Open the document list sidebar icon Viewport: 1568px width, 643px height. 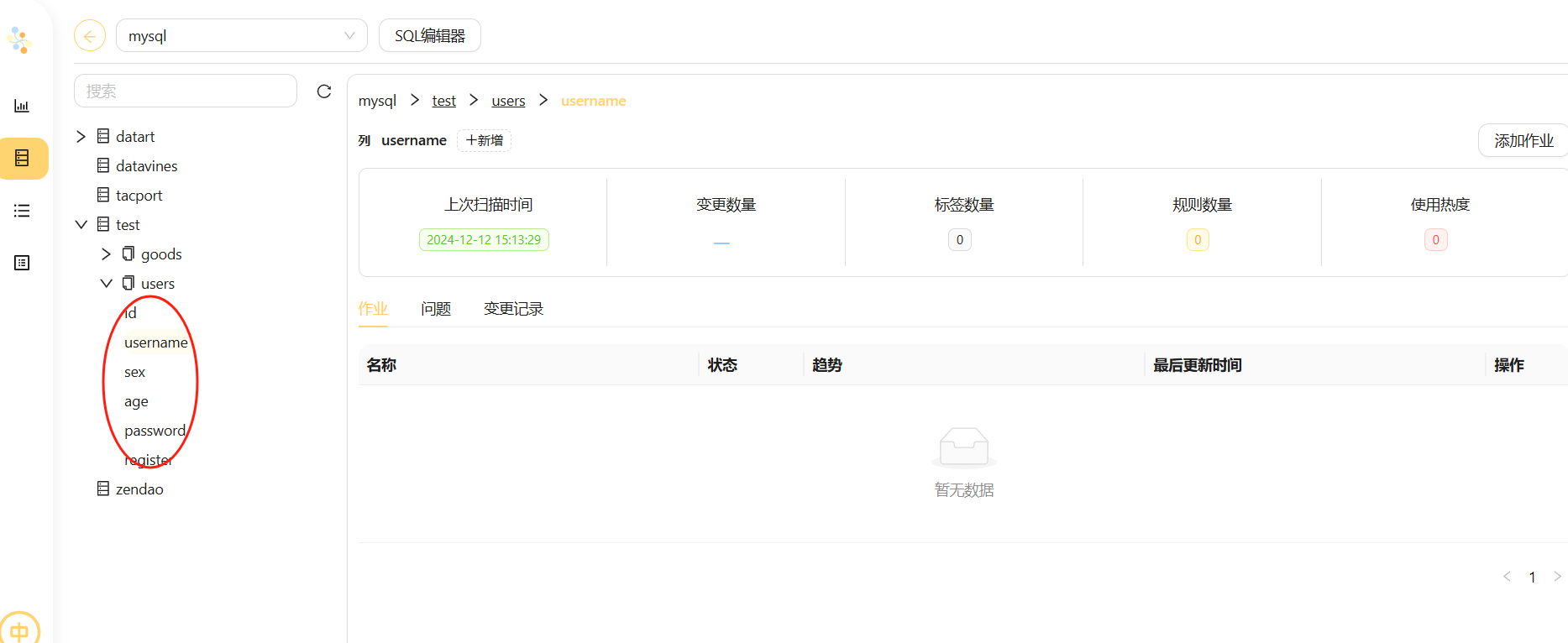22,263
